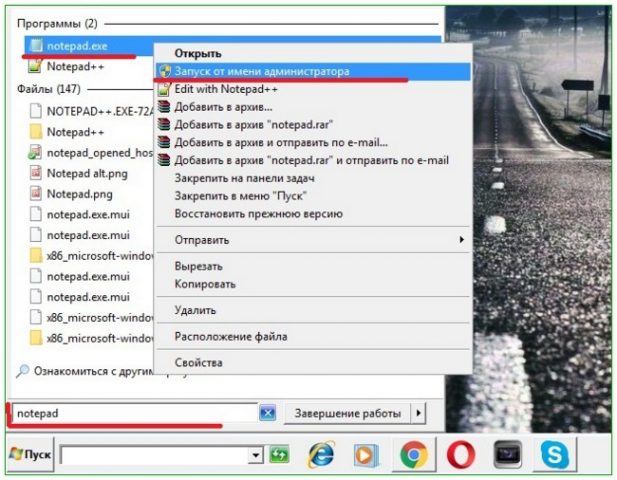Choose Запуск от имени администратора
The width and height of the screenshot is (617, 480).
[x=262, y=72]
